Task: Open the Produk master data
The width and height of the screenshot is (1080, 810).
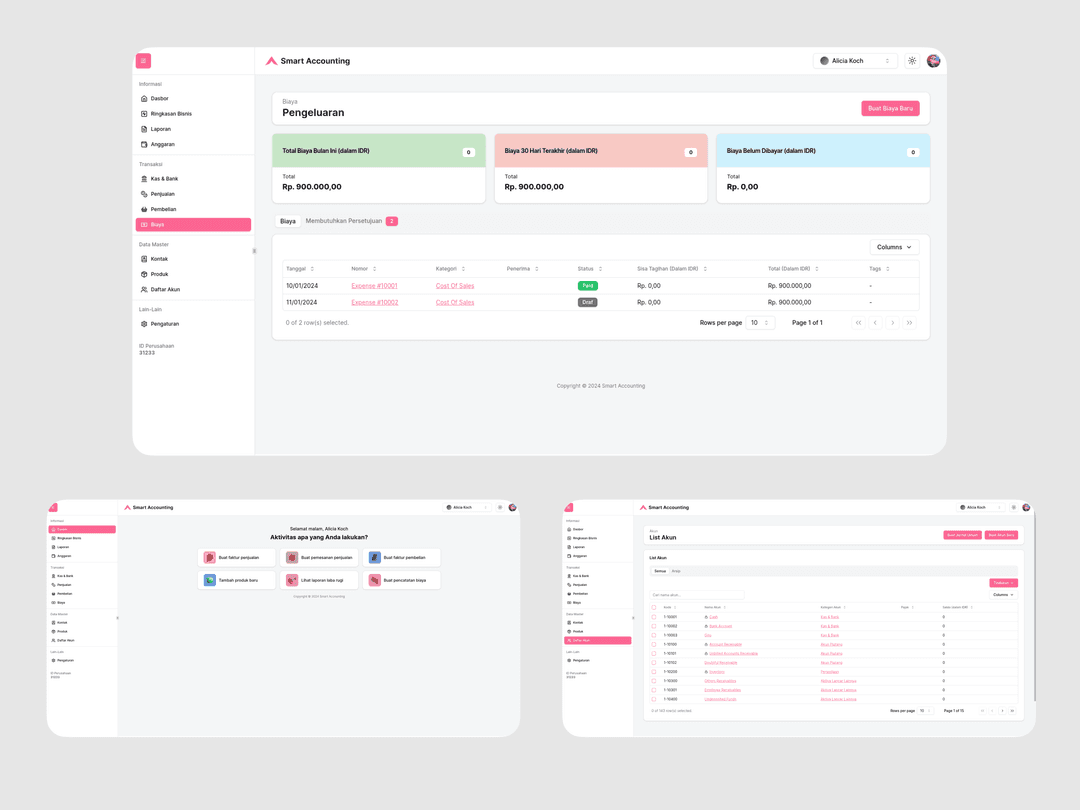Action: tap(158, 273)
